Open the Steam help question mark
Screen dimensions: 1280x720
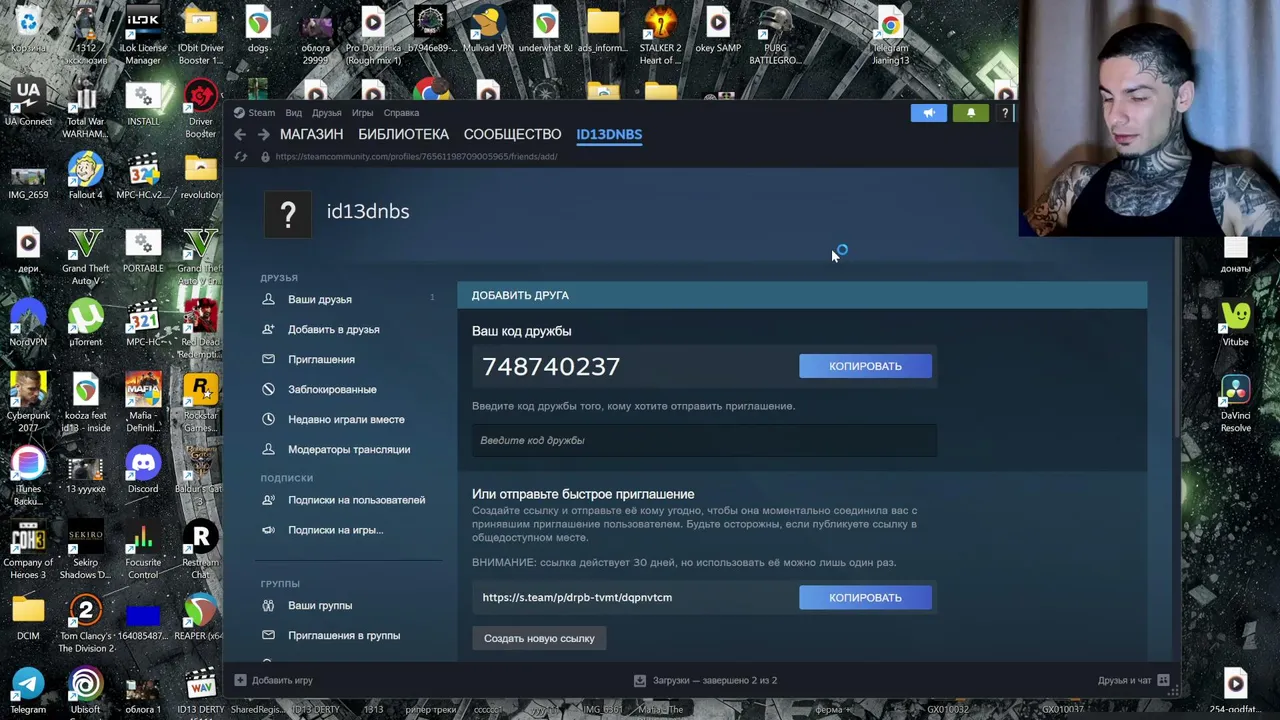point(1004,113)
